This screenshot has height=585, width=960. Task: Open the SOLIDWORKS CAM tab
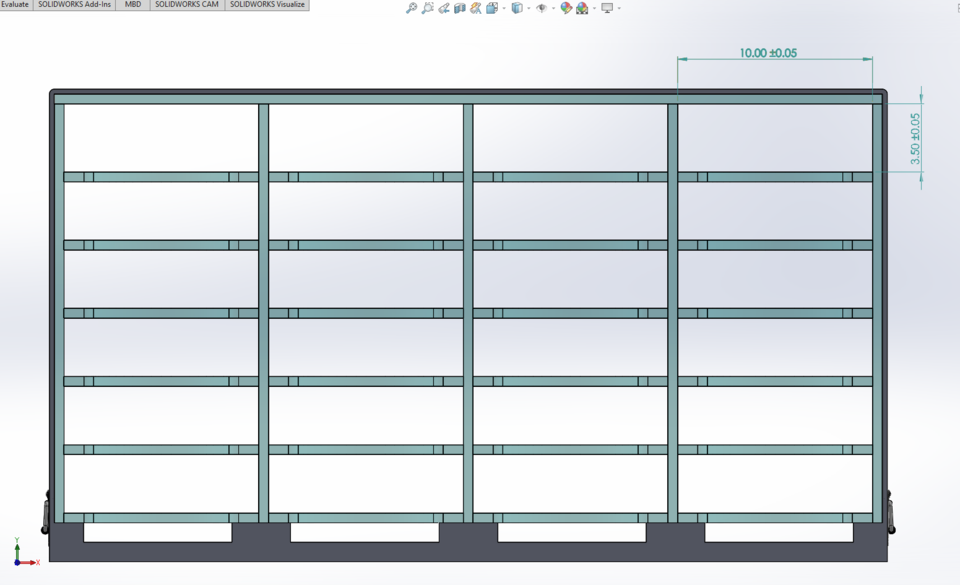tap(186, 5)
